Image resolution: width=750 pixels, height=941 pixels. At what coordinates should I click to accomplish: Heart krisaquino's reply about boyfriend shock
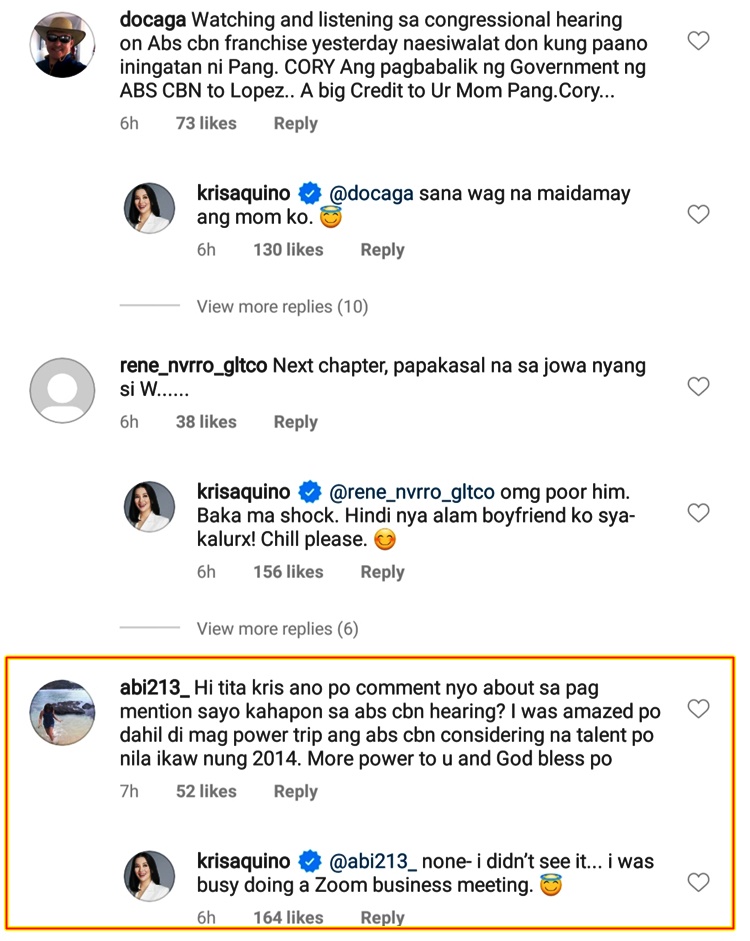click(699, 513)
